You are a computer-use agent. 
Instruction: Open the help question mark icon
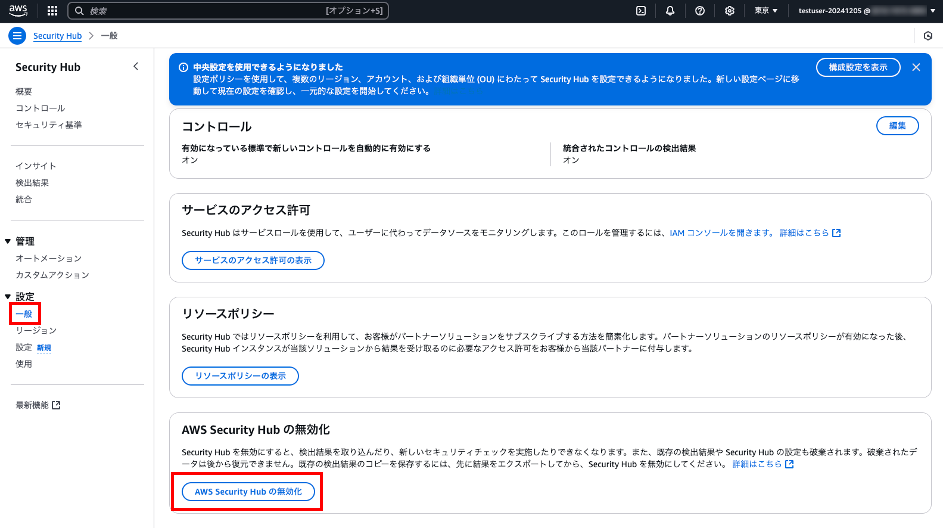[699, 11]
